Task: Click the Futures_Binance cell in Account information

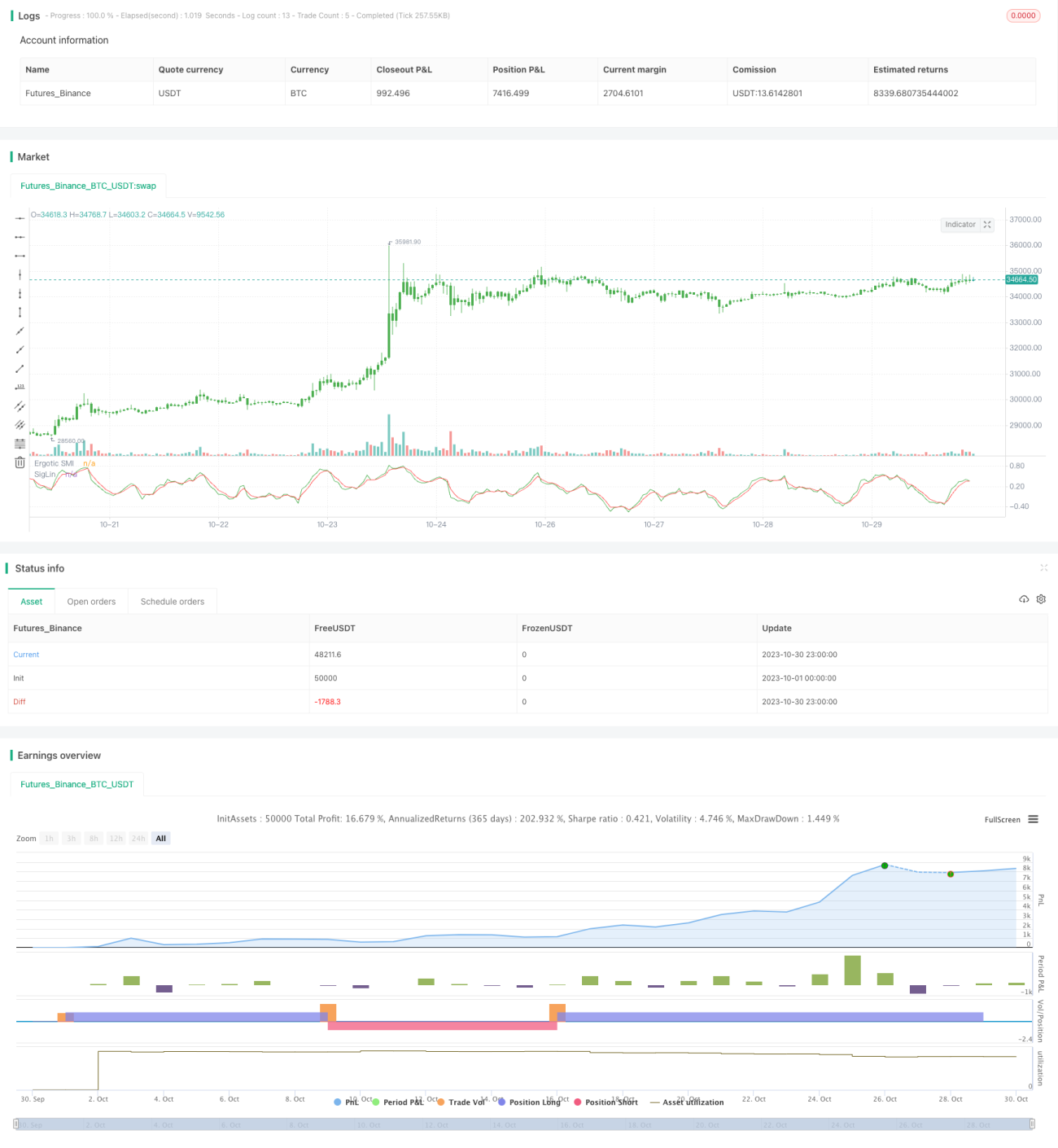Action: (58, 94)
